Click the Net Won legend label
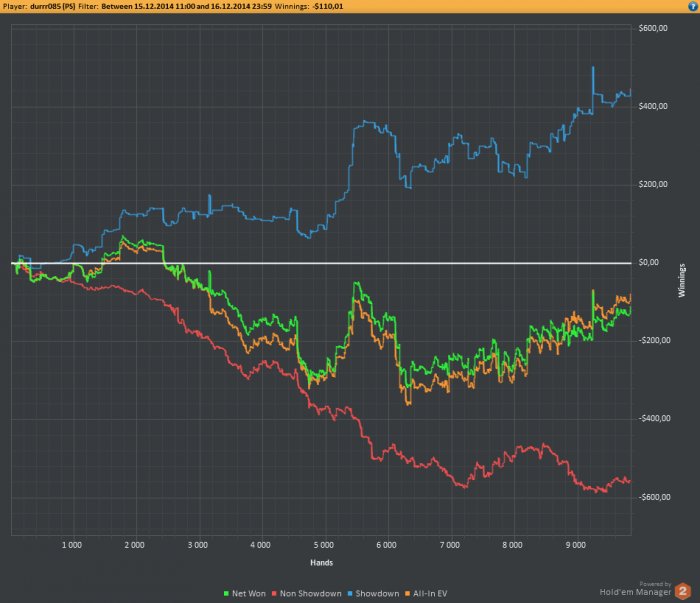The width and height of the screenshot is (700, 603). tap(249, 594)
